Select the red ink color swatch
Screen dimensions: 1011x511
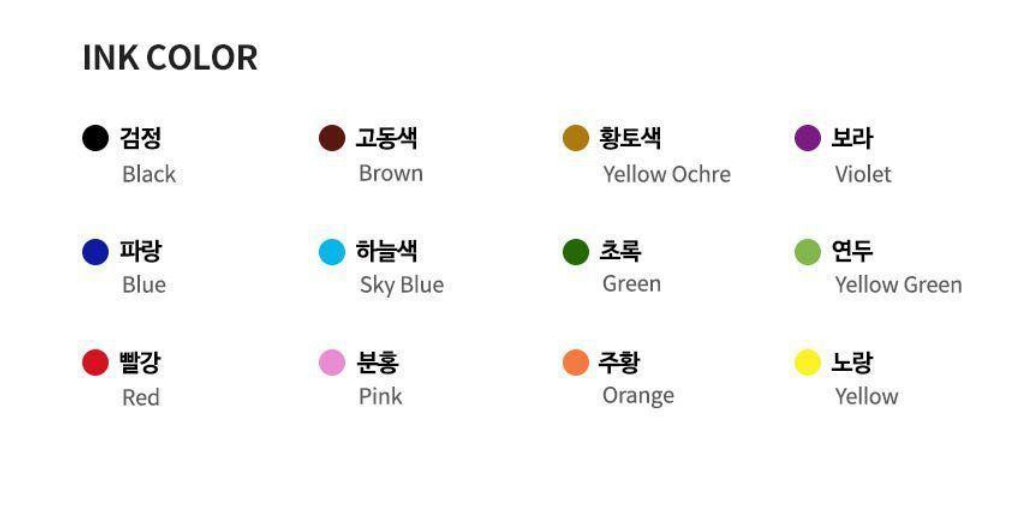click(x=95, y=363)
